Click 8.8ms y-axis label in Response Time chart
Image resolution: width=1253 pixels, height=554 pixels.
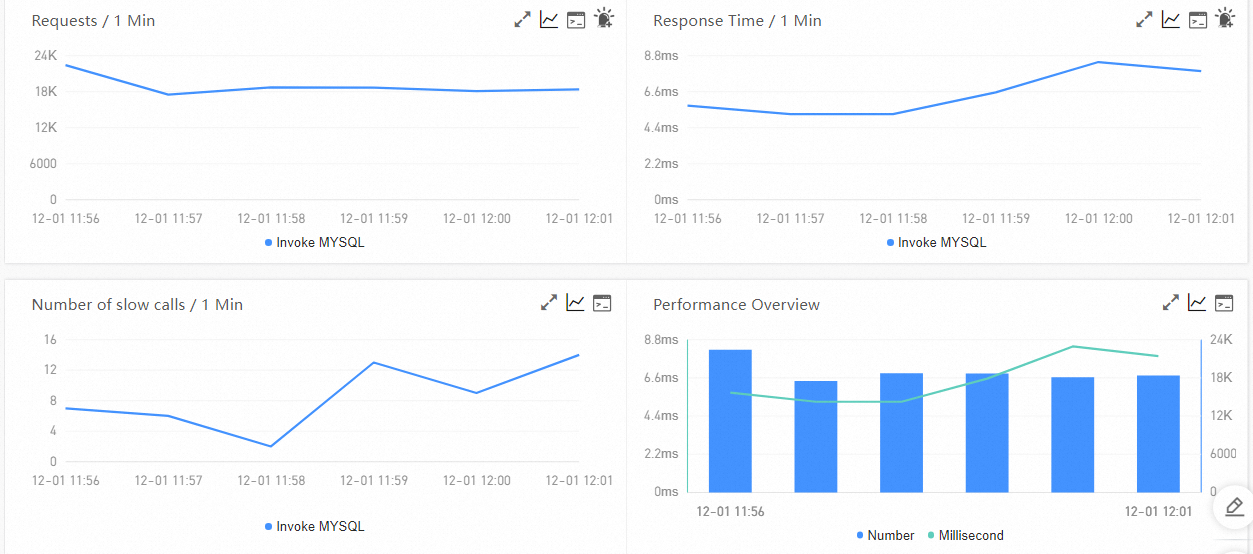661,55
